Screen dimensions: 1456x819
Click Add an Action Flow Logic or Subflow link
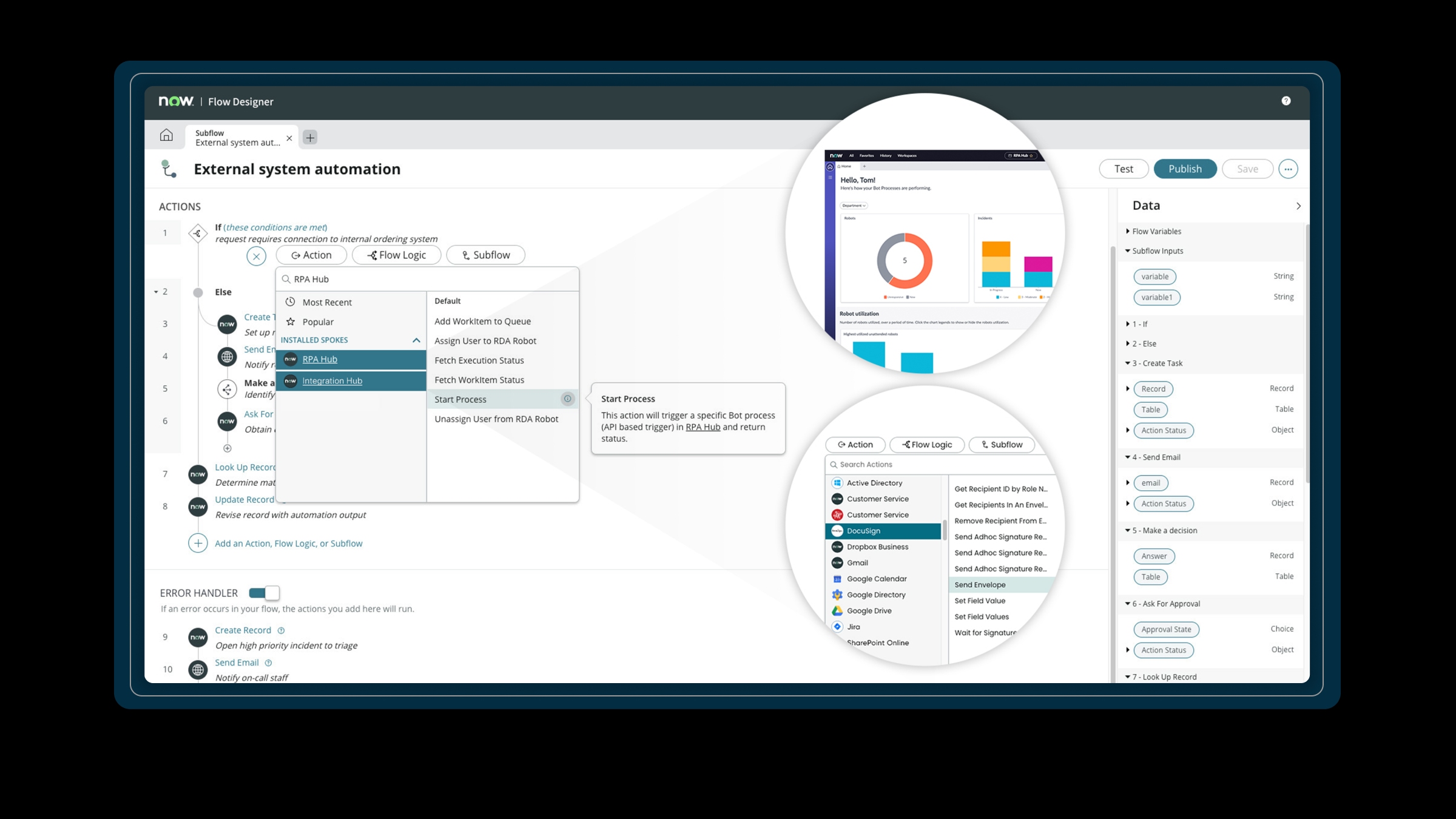[289, 543]
